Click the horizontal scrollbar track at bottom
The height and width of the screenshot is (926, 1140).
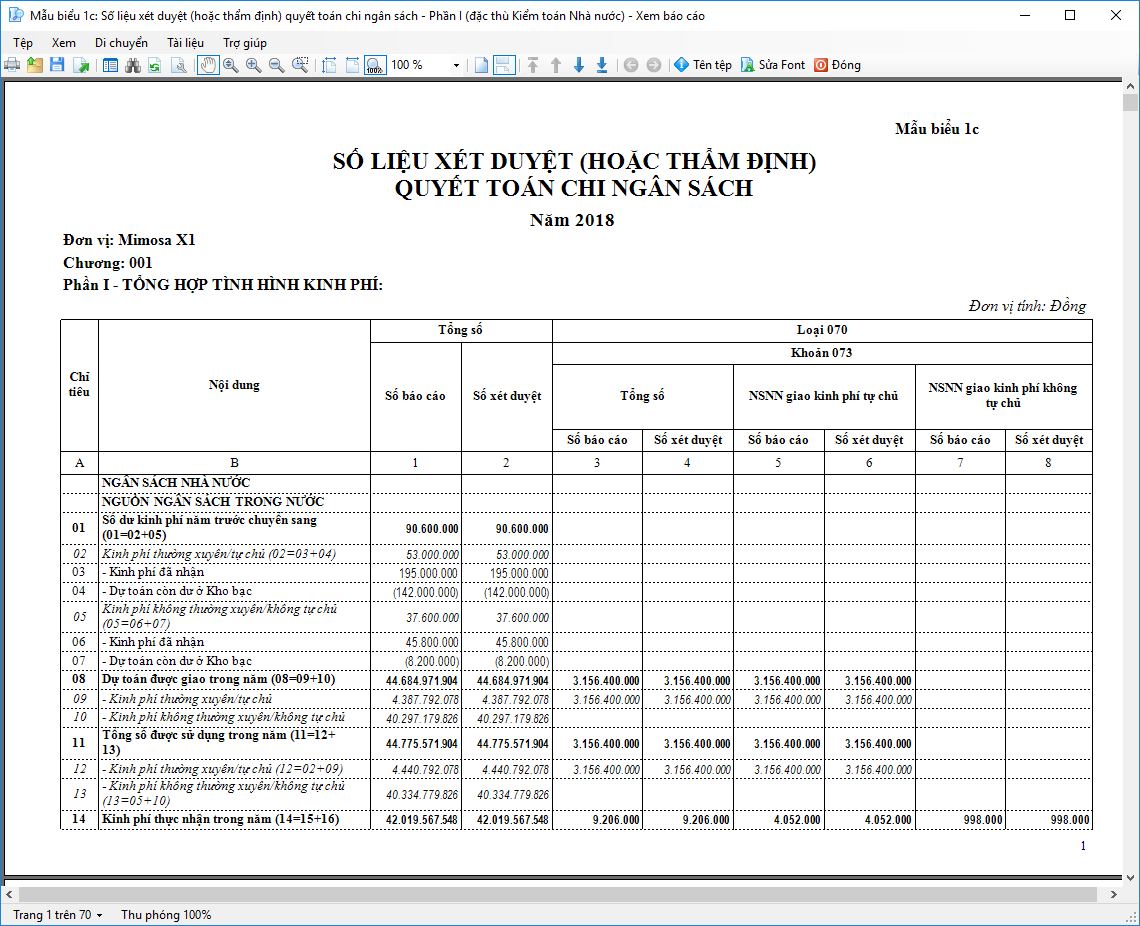(560, 893)
